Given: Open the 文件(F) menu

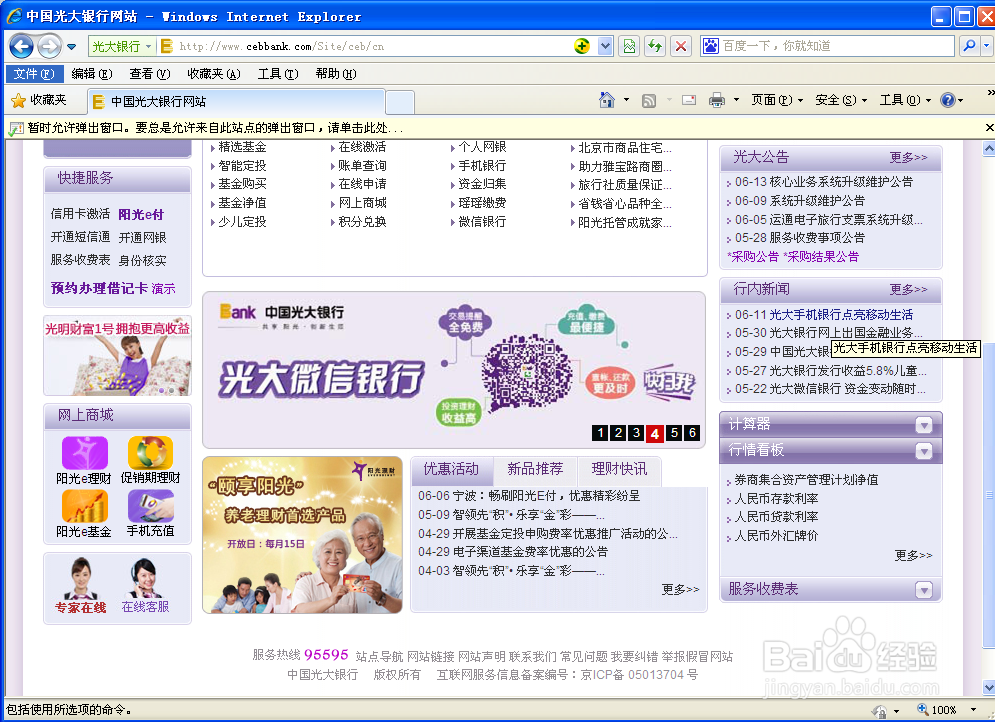Looking at the screenshot, I should tap(34, 74).
